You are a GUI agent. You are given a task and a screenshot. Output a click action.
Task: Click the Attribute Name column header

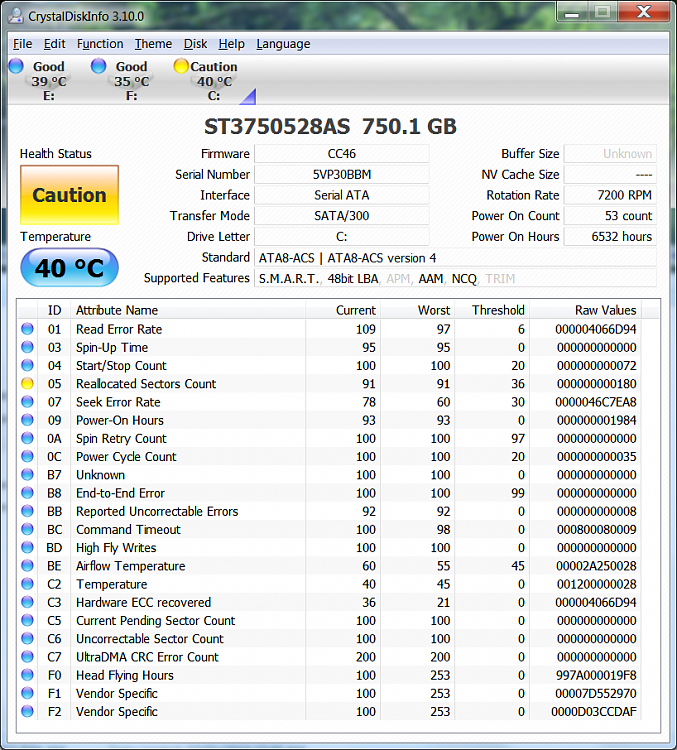(x=188, y=310)
